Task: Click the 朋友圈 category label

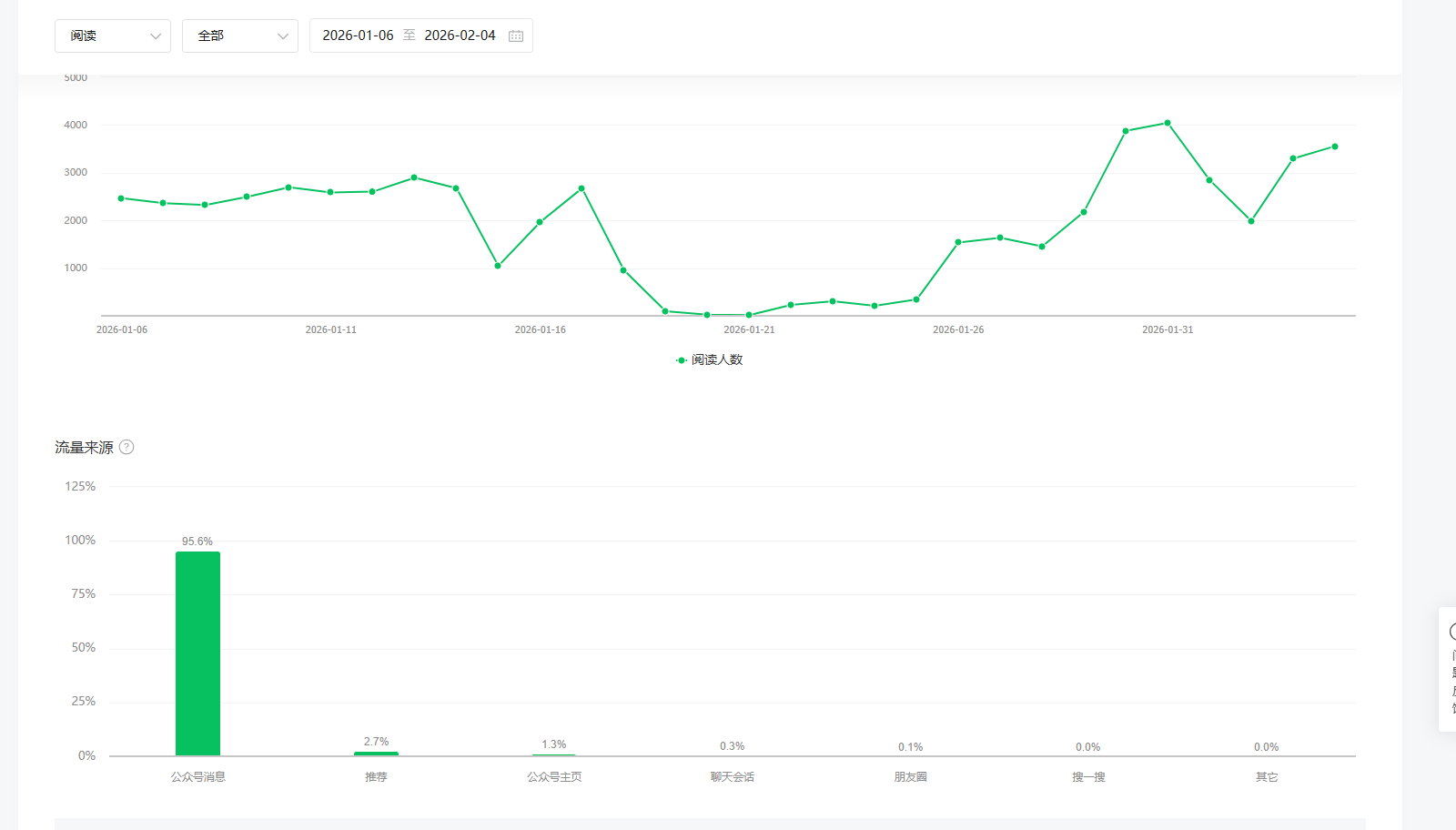Action: [910, 777]
